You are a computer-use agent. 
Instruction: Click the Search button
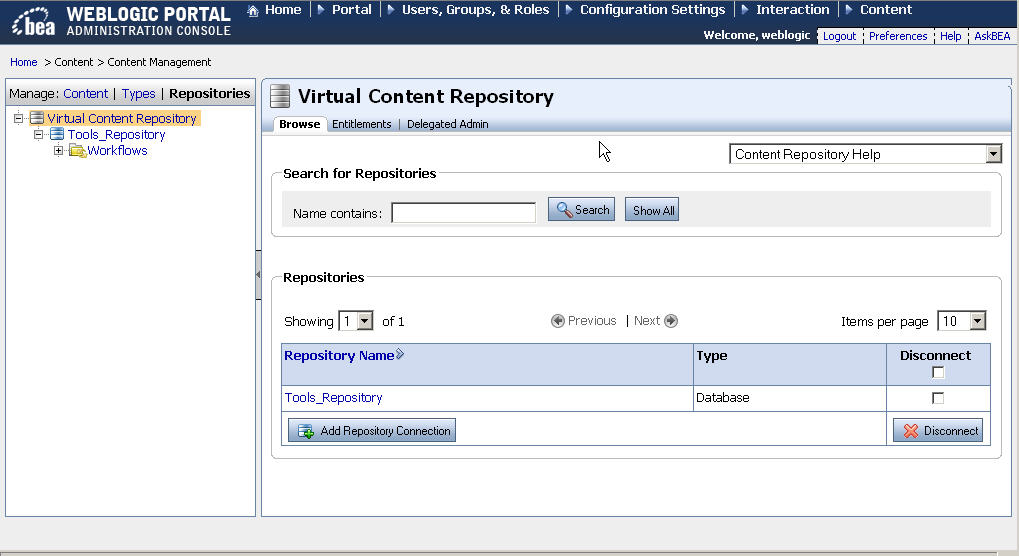[x=581, y=210]
